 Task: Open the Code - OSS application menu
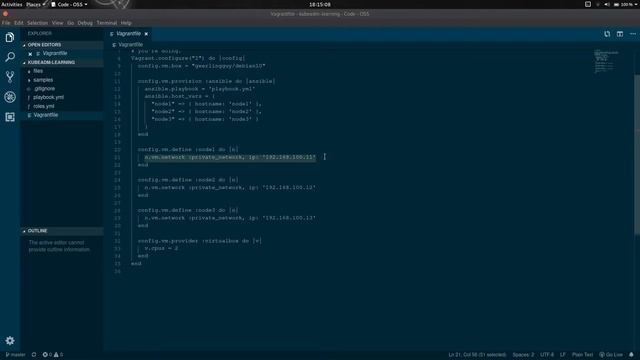[69, 4]
